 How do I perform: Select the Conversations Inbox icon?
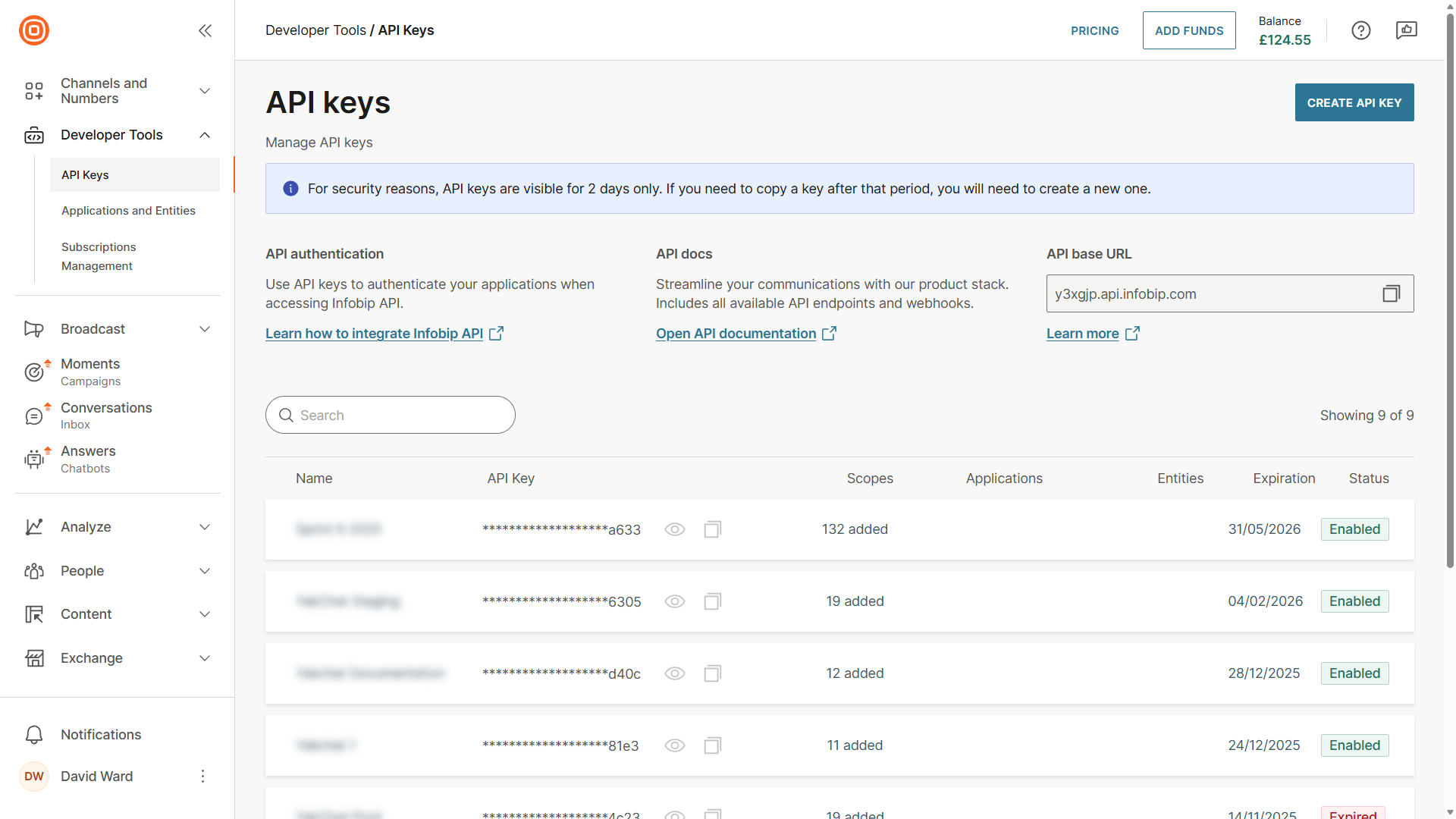pos(34,416)
